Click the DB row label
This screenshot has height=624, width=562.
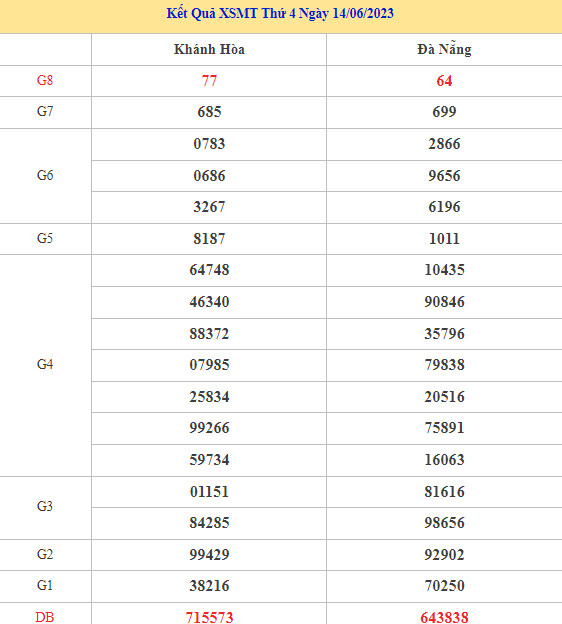(45, 617)
